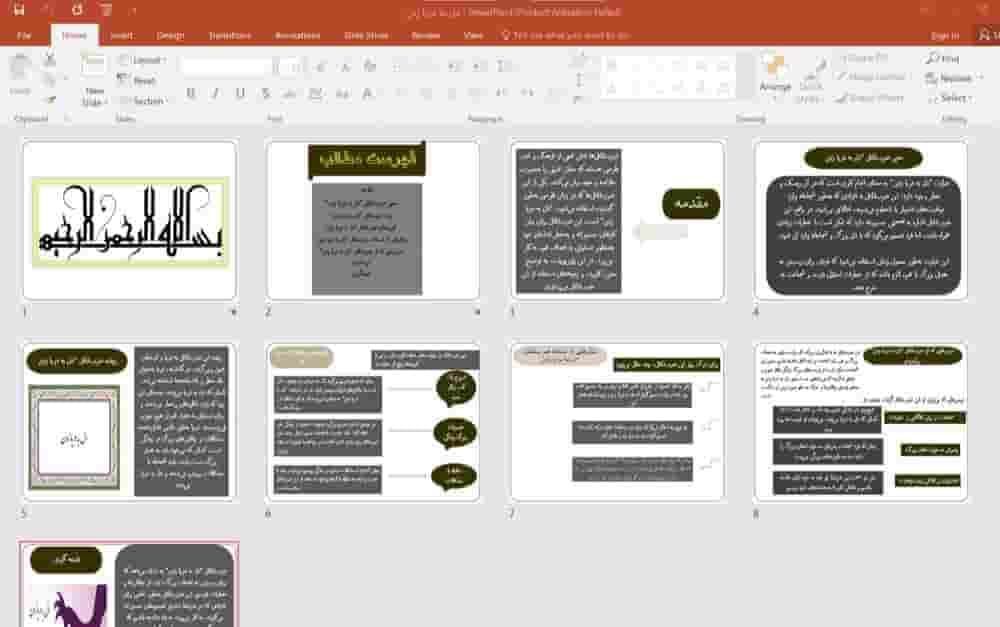Image resolution: width=1000 pixels, height=627 pixels.
Task: Expand the Section dropdown
Action: [x=143, y=101]
